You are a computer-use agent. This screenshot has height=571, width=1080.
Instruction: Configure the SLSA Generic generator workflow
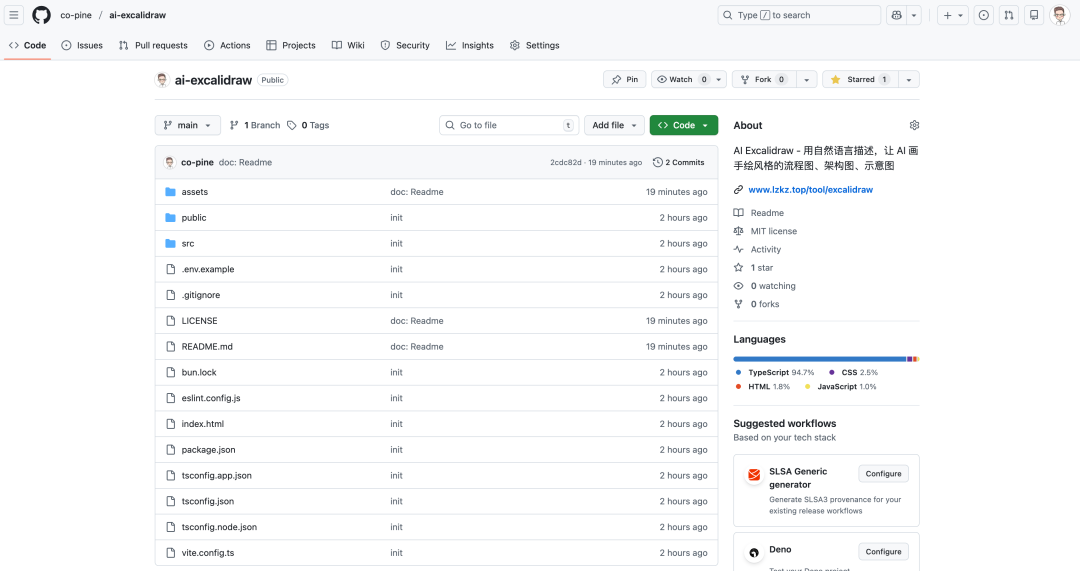(883, 474)
